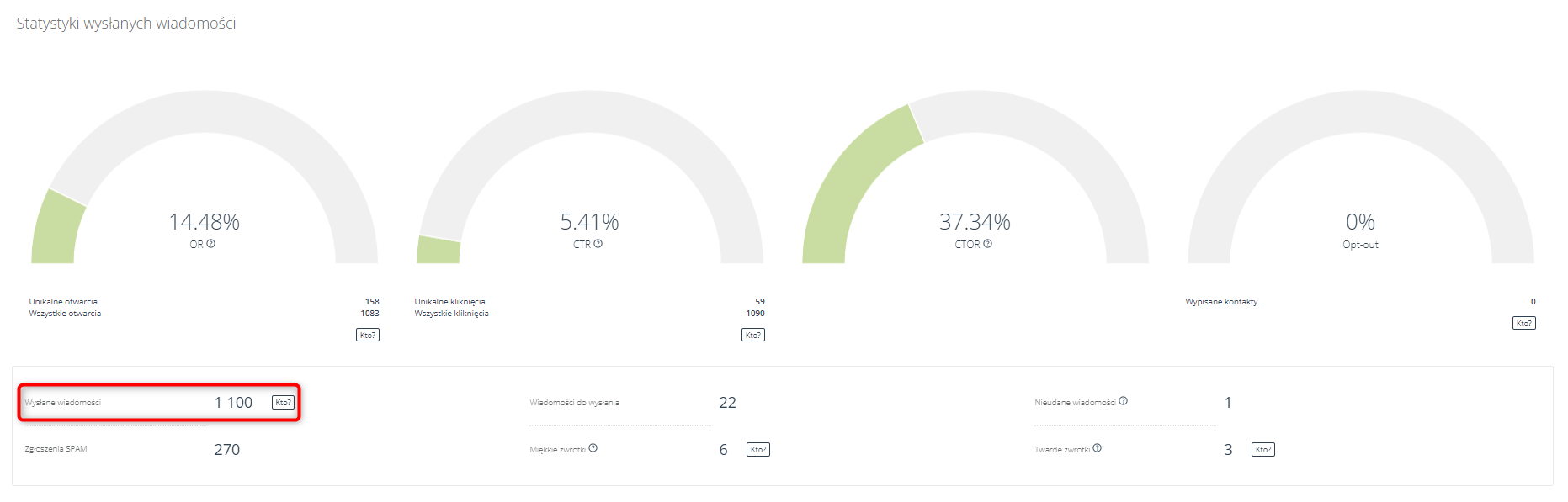This screenshot has height=502, width=1568.
Task: Click the help icon next to OR
Action: click(x=211, y=244)
